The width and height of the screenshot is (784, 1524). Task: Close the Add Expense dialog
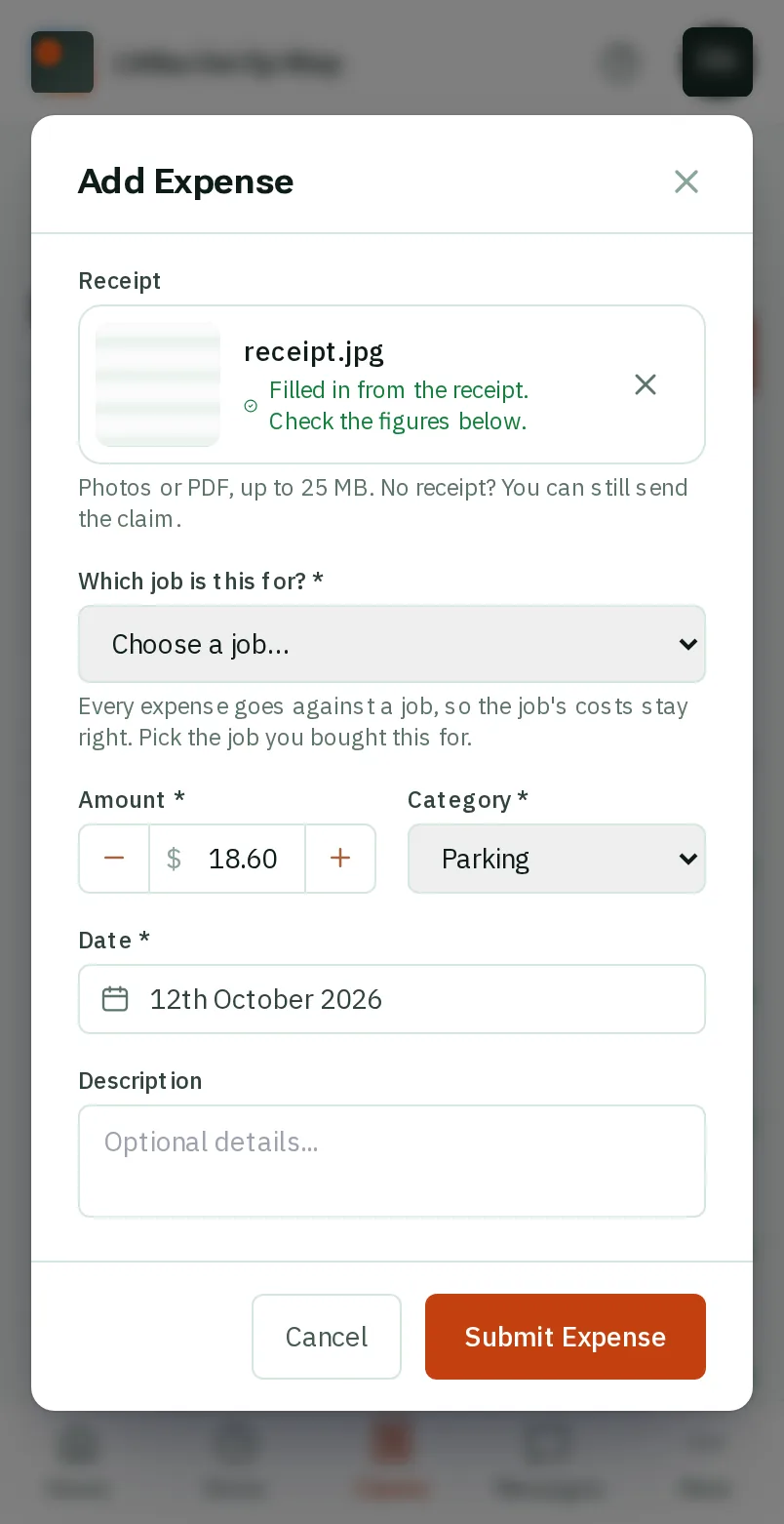coord(686,181)
